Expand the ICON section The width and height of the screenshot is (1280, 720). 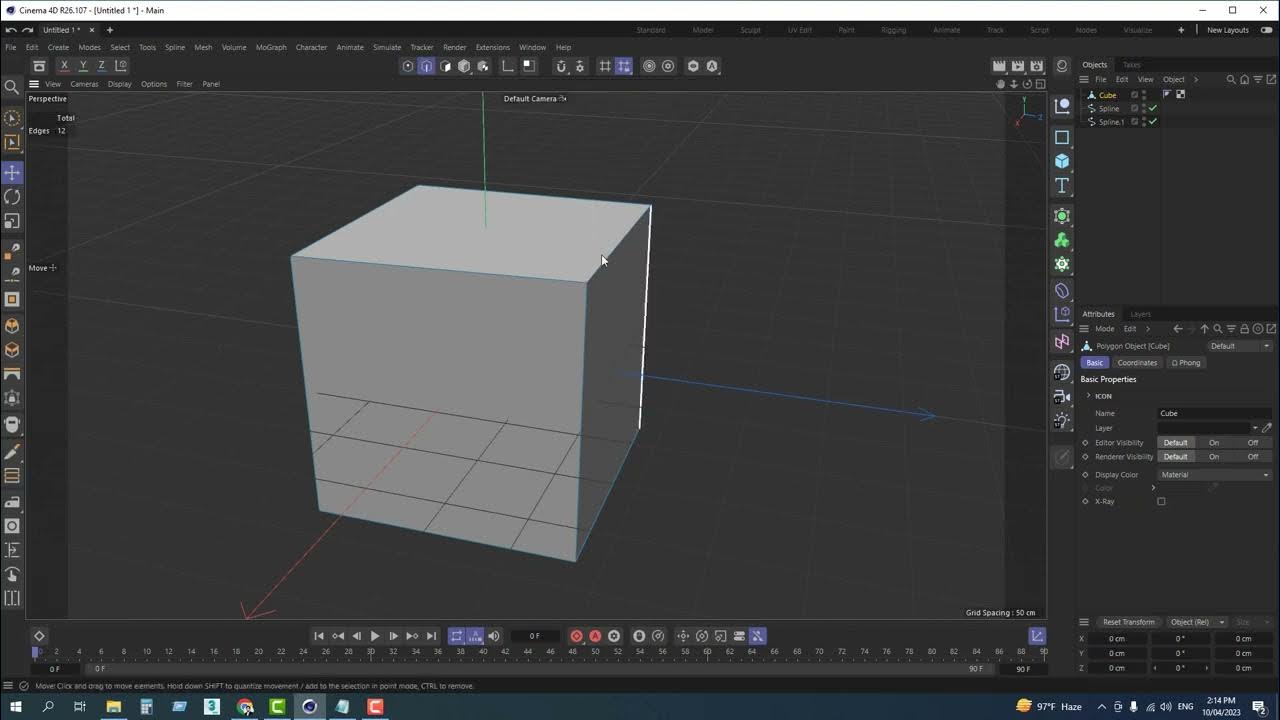[x=1089, y=396]
